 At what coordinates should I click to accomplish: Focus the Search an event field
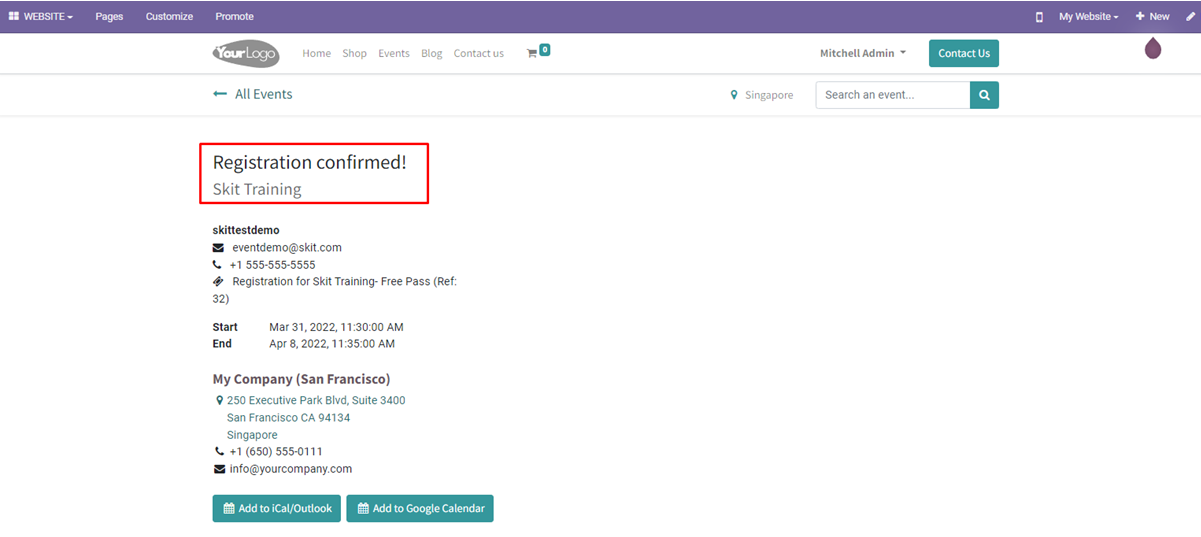click(x=892, y=95)
